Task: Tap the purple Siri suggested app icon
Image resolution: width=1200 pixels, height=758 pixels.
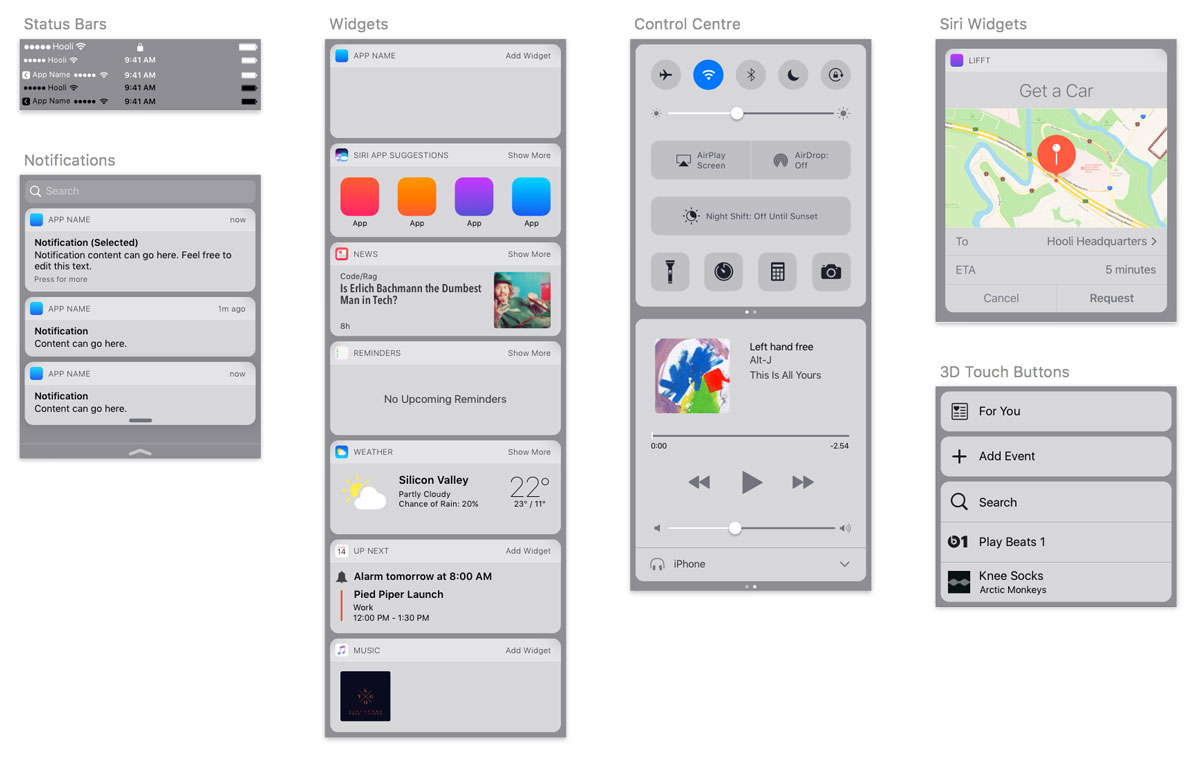Action: pos(474,197)
